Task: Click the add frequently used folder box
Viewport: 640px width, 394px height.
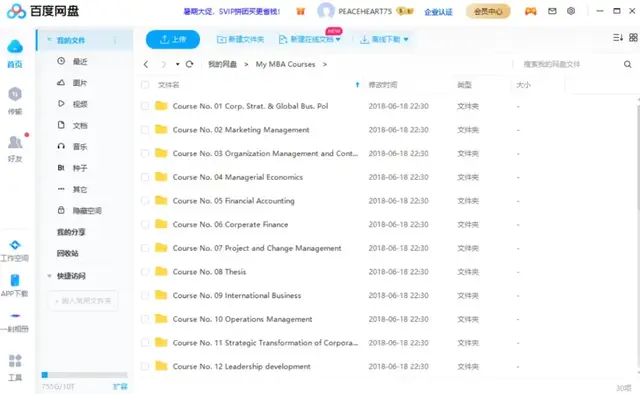Action: (83, 301)
